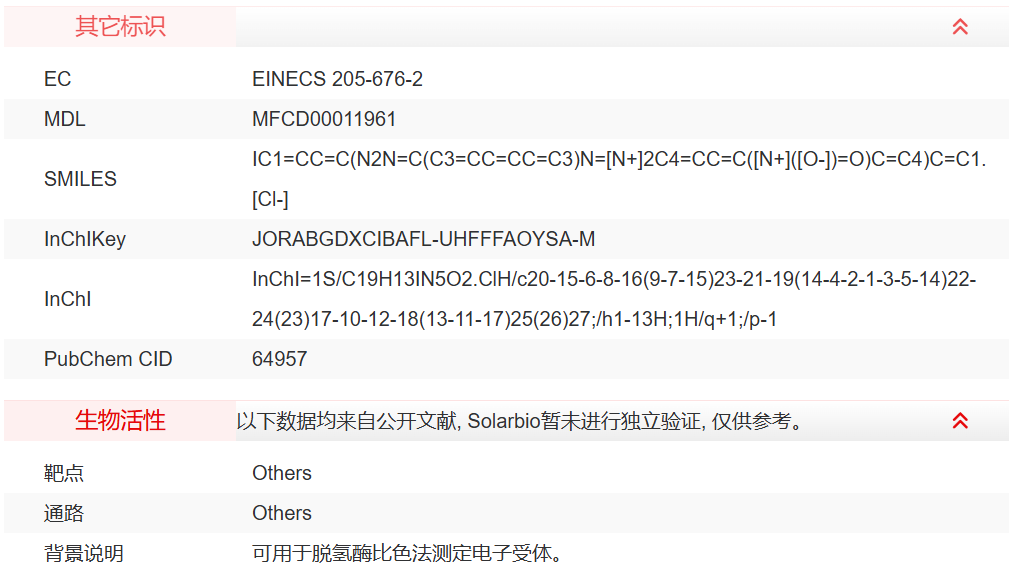Click the 背景说明 description text
Screen dimensions: 1017x580
click(400, 553)
